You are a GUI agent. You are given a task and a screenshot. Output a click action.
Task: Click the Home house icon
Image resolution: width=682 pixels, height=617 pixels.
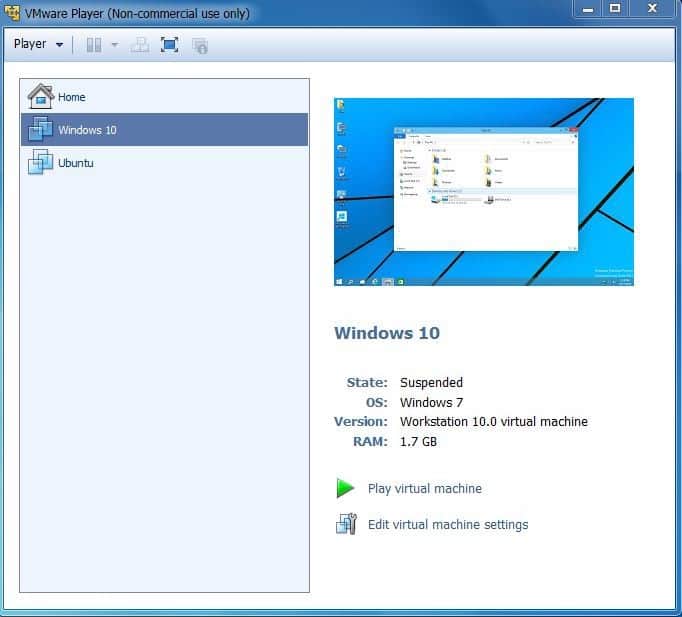(x=40, y=96)
